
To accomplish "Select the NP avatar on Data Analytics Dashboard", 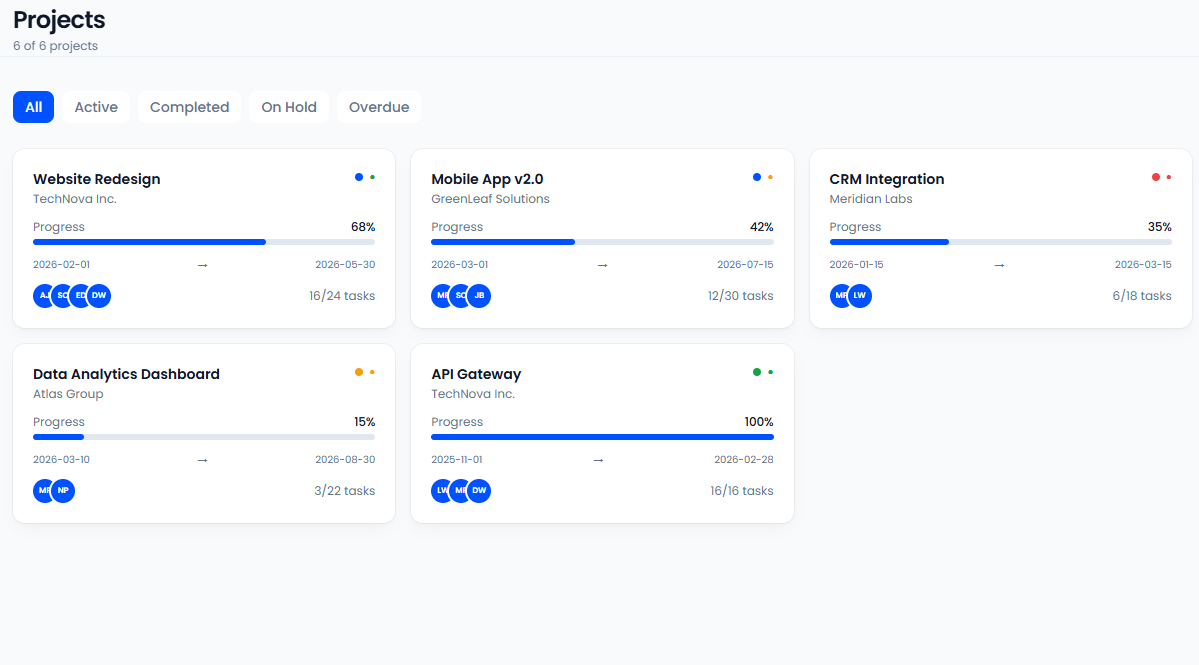I will click(x=62, y=490).
